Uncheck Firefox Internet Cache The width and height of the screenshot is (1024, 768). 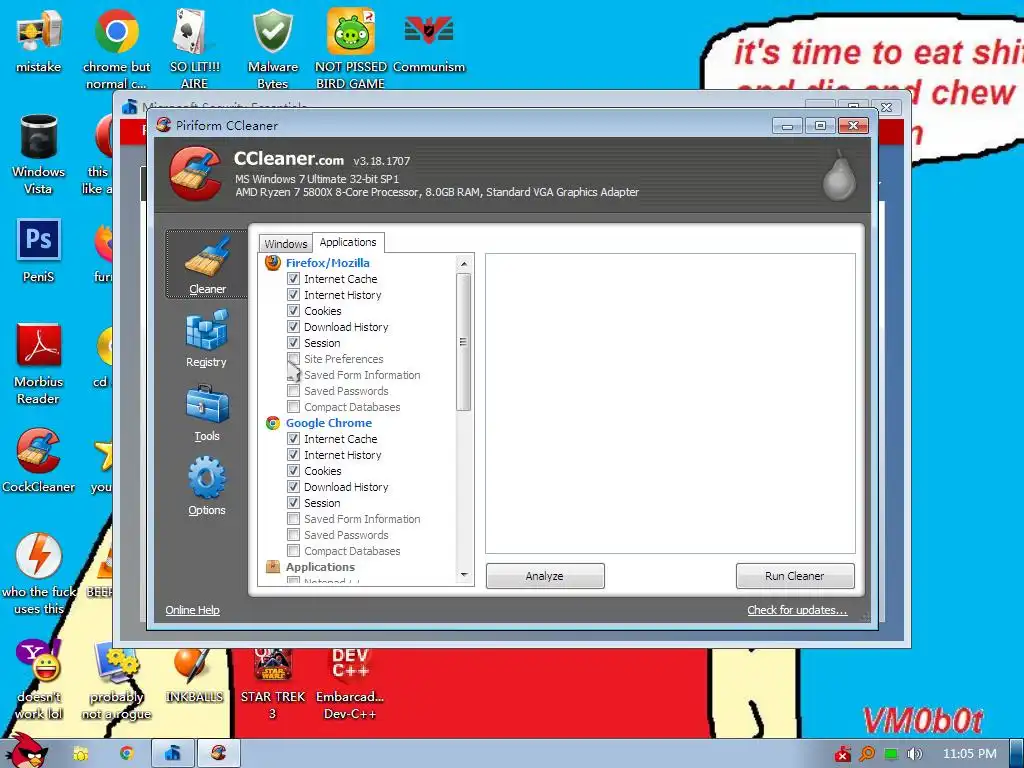tap(294, 279)
